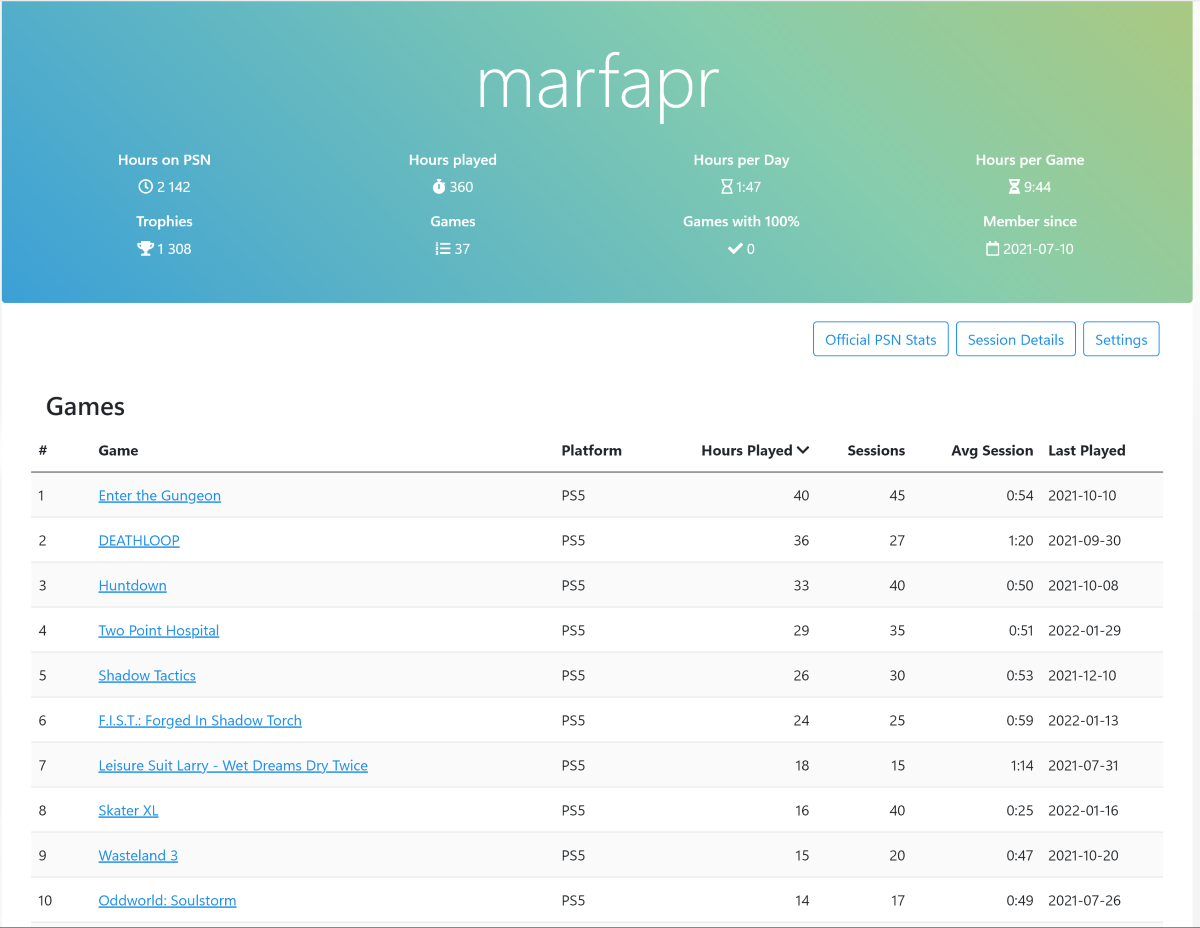Click the Games section heading

click(86, 407)
